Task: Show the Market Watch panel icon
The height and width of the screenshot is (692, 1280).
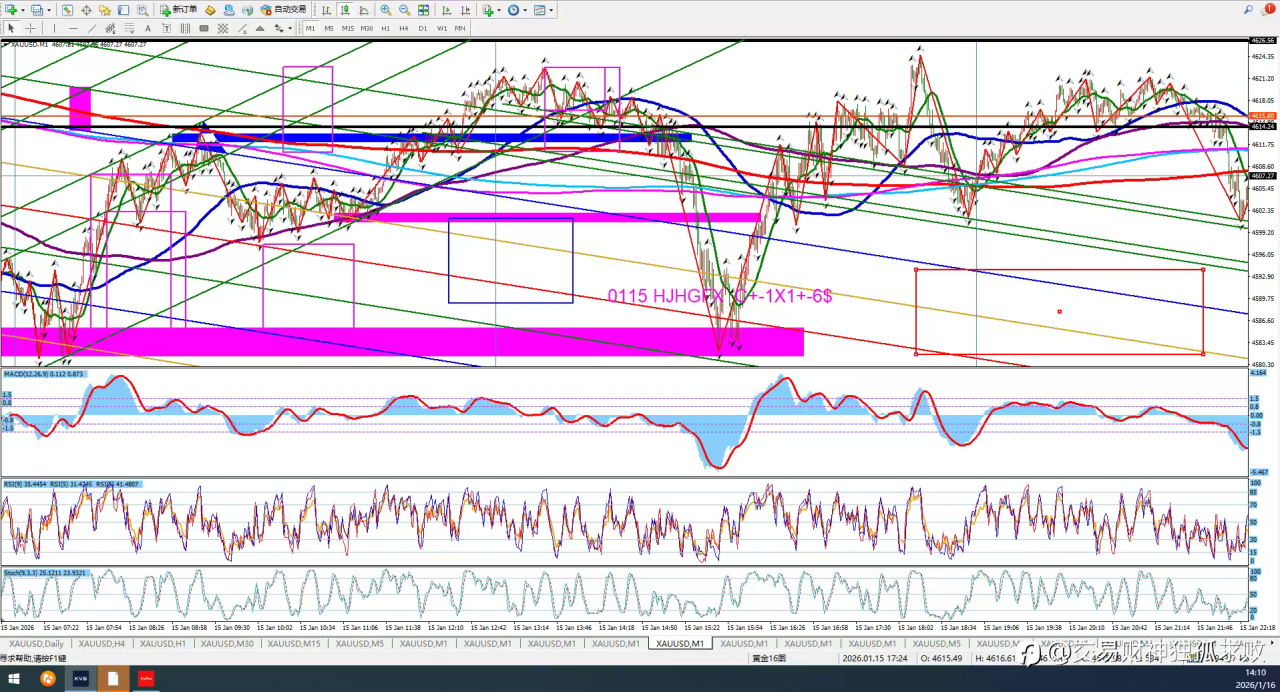Action: pyautogui.click(x=67, y=10)
